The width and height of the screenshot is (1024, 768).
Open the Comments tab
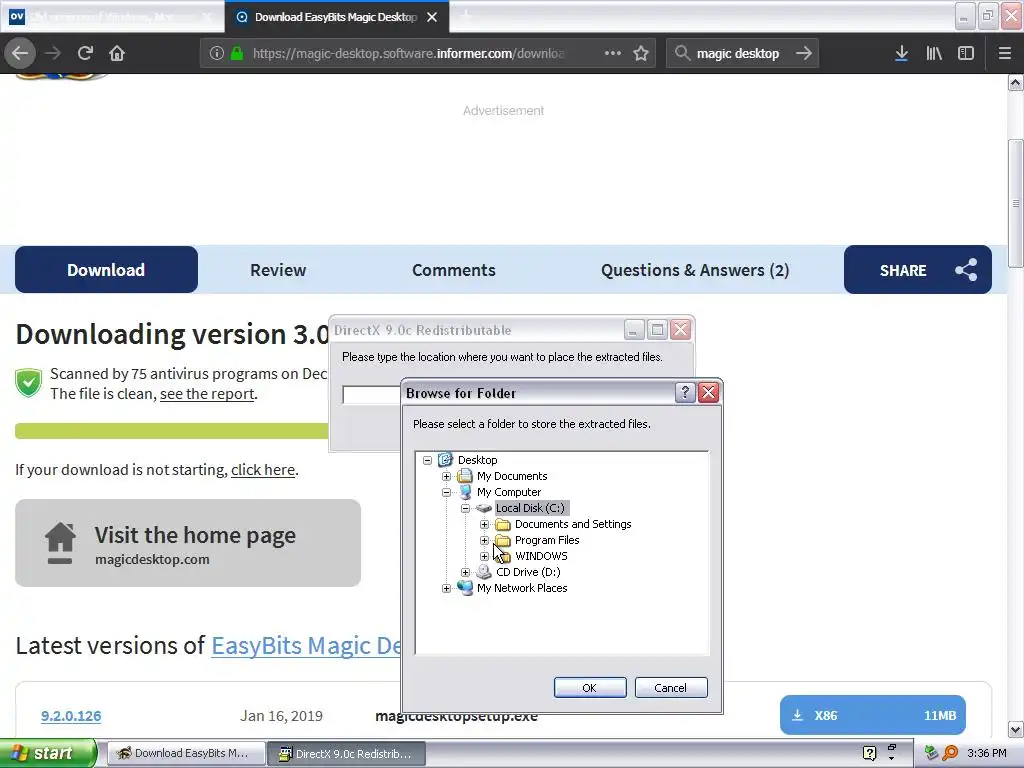coord(453,270)
